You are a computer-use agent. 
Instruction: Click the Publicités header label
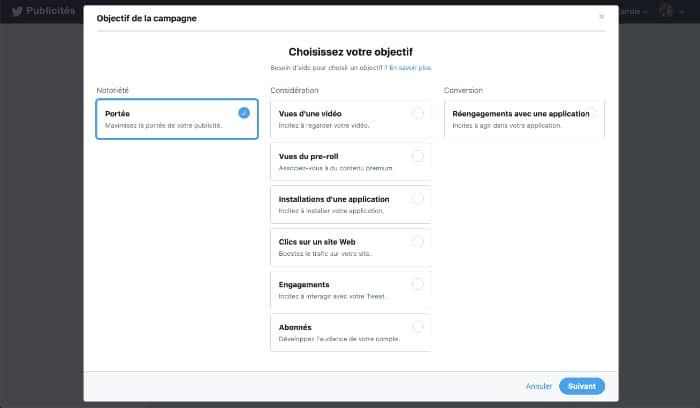(52, 11)
